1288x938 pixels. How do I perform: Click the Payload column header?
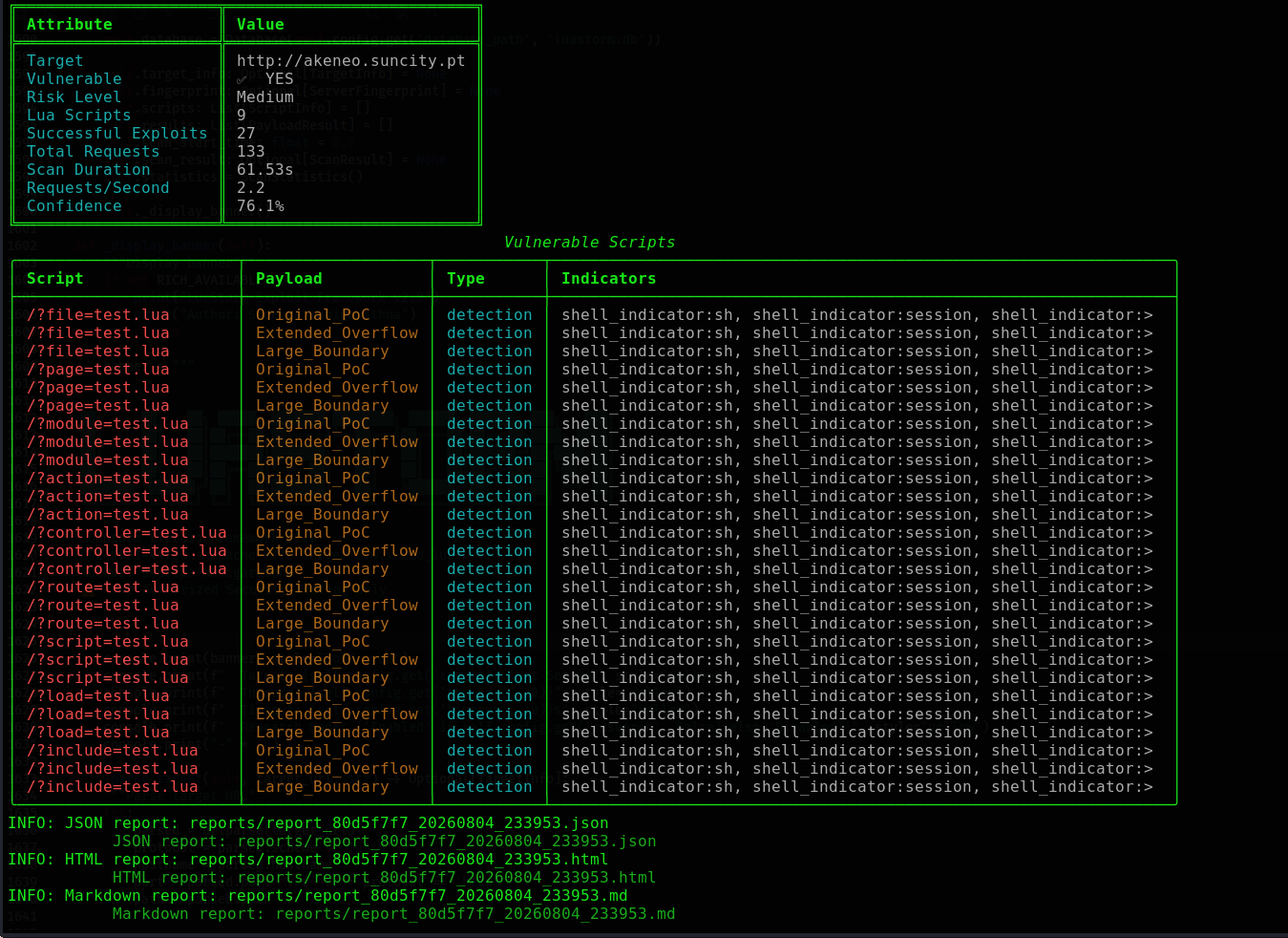[x=288, y=278]
